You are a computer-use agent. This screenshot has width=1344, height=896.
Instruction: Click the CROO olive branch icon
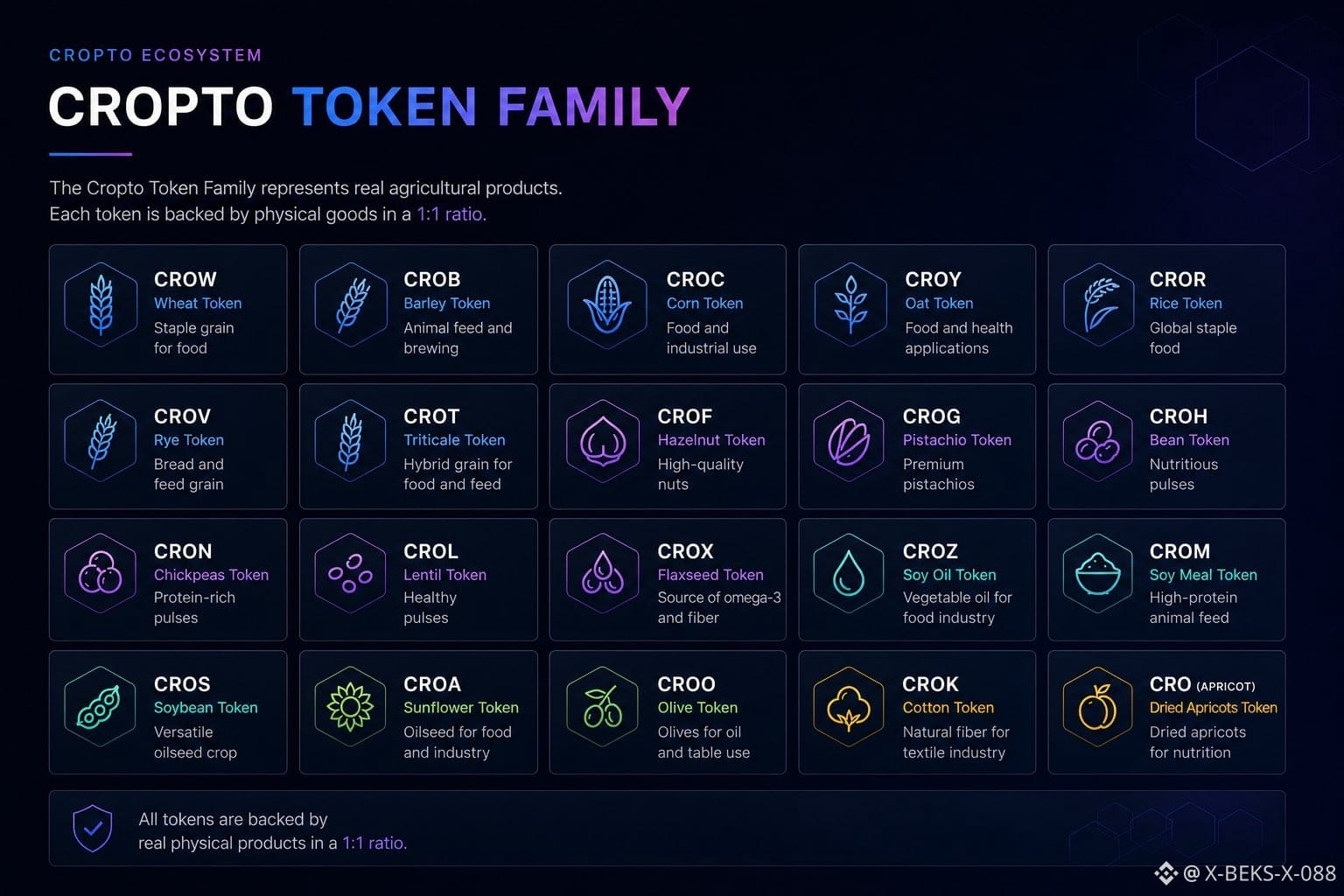click(603, 707)
